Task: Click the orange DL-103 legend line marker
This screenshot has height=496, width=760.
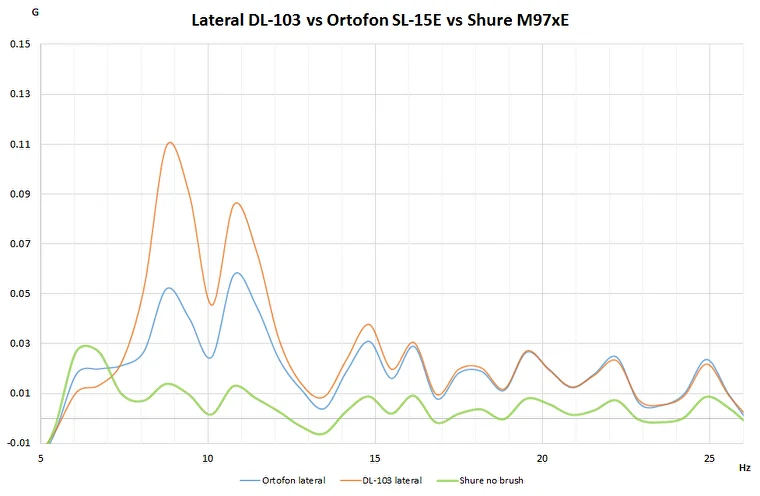Action: click(x=350, y=481)
